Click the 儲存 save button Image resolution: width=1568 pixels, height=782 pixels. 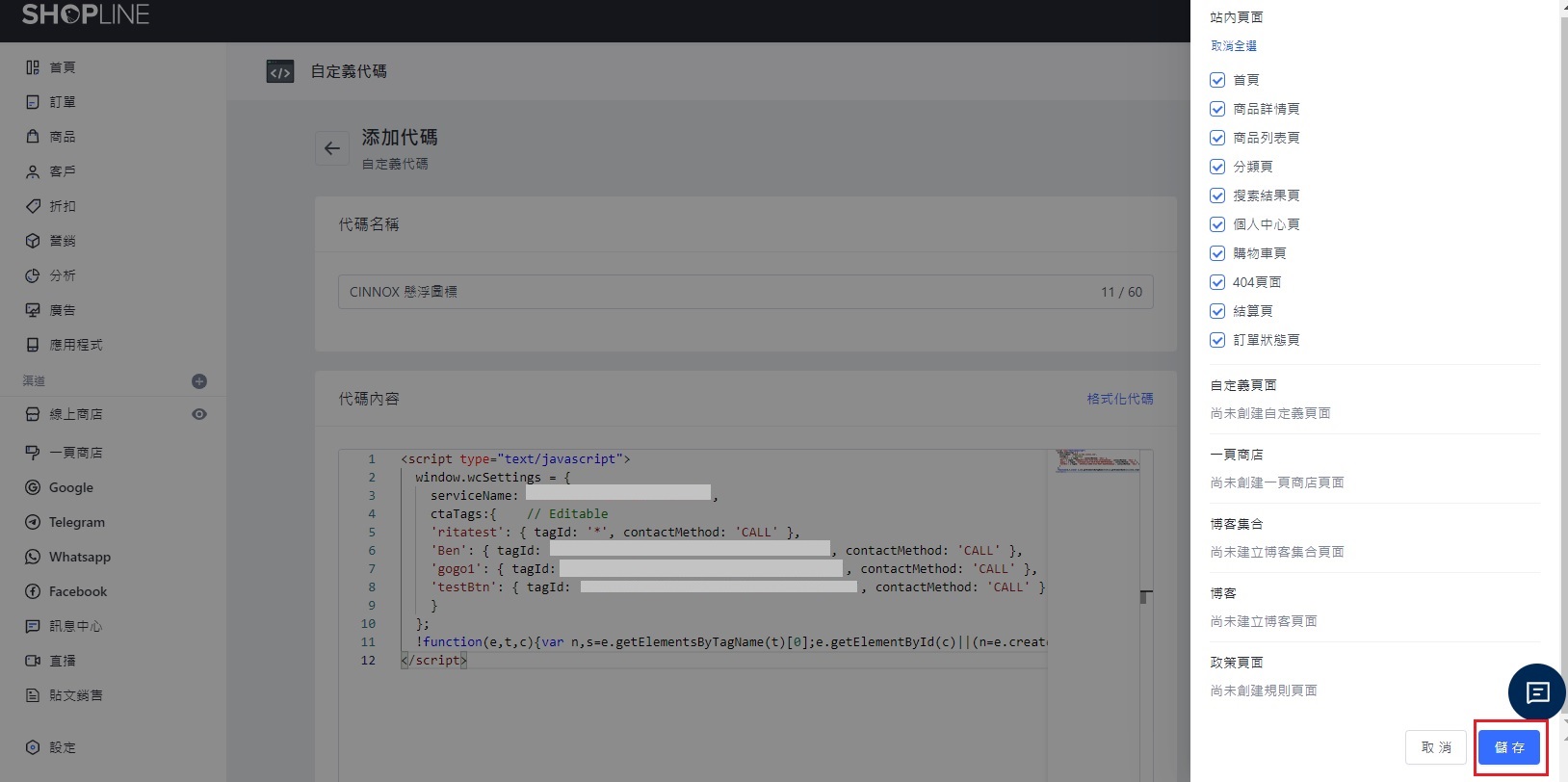pos(1509,747)
